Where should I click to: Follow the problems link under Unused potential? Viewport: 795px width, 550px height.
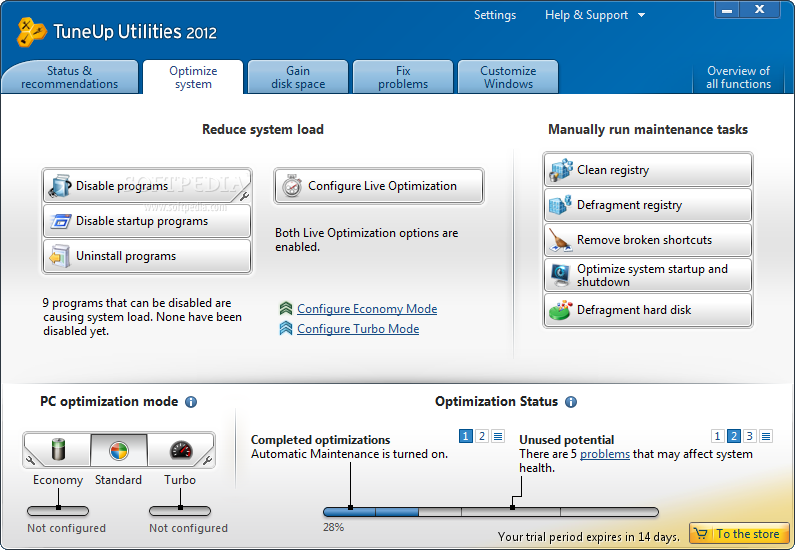click(605, 454)
